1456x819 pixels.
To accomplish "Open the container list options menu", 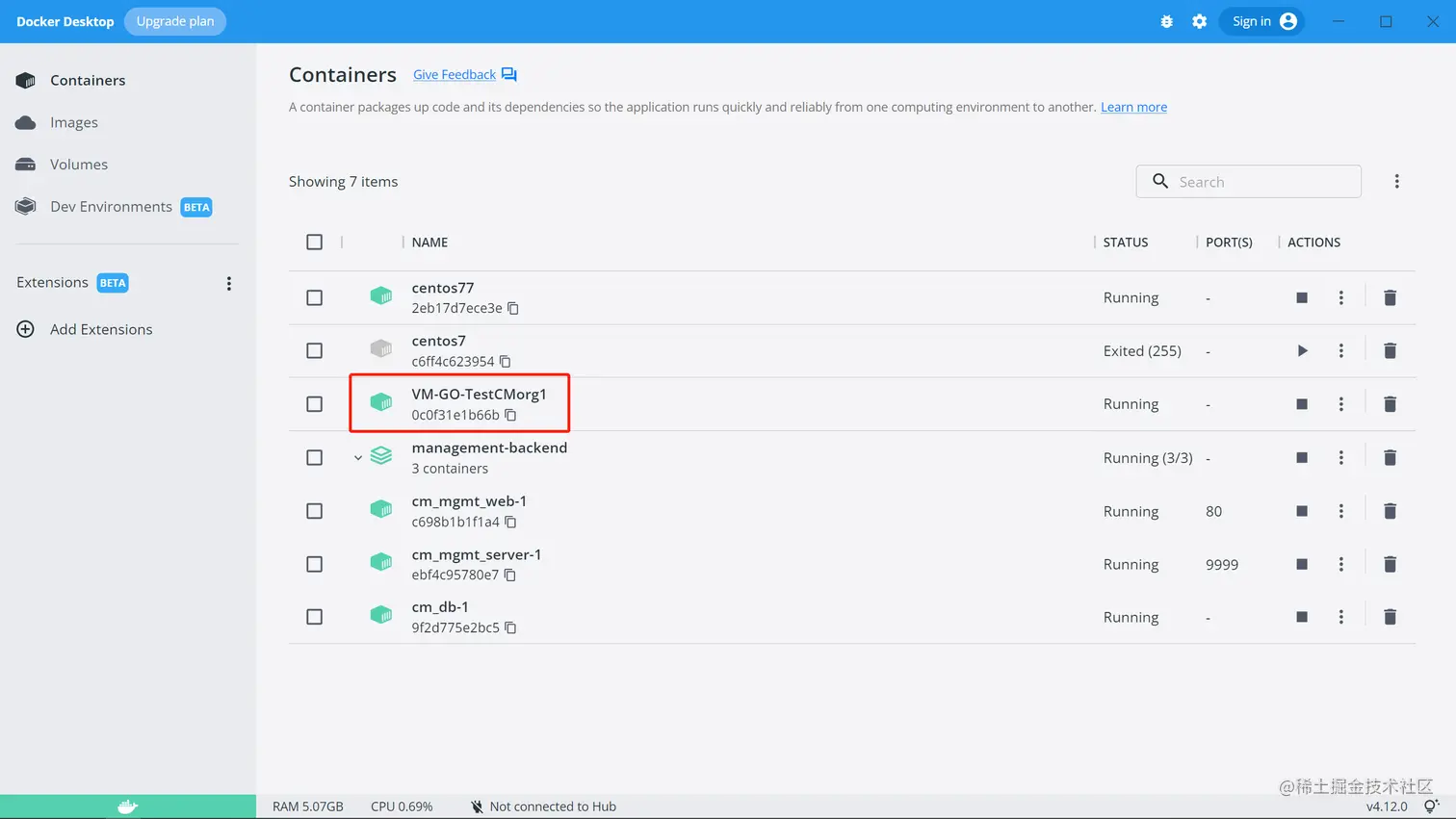I will (x=1396, y=181).
